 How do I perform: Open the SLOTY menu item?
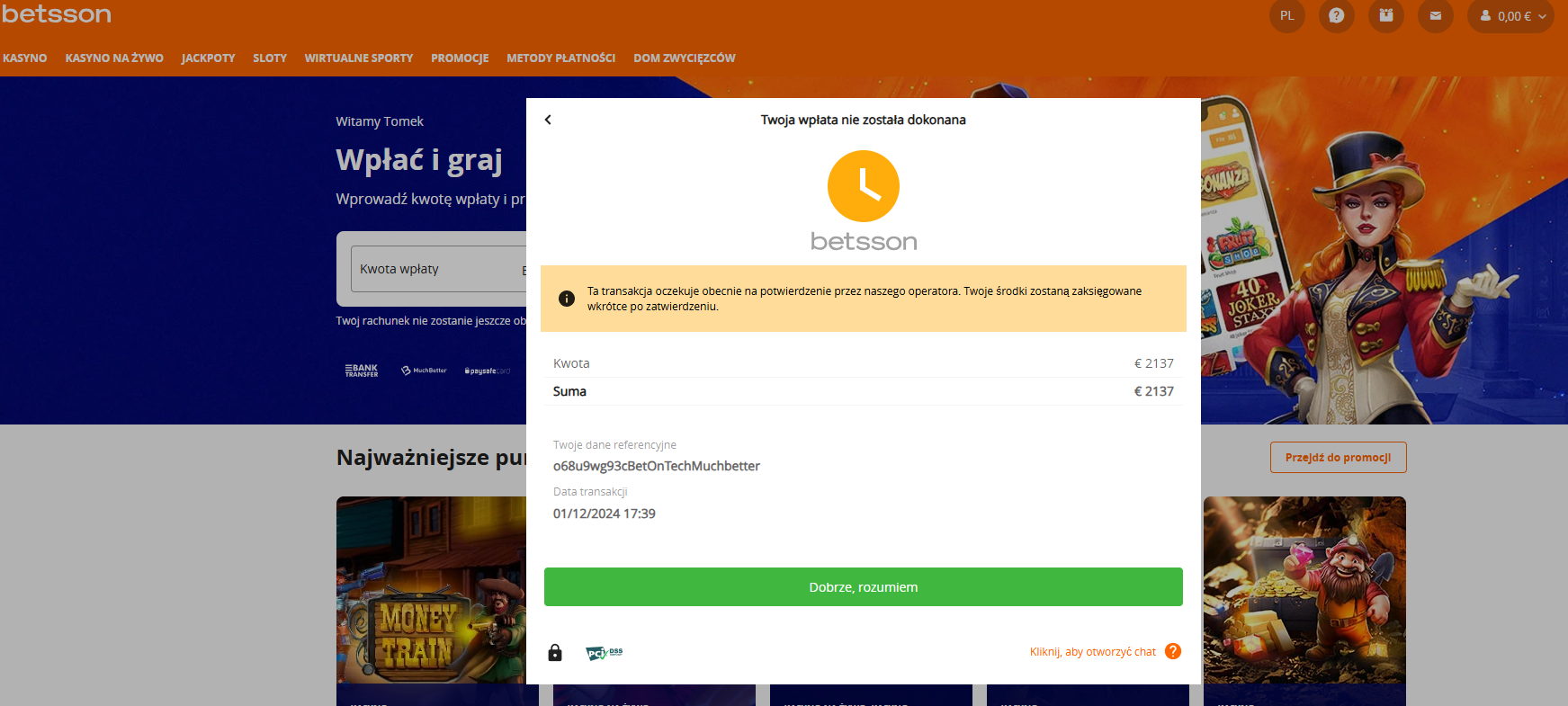[270, 58]
